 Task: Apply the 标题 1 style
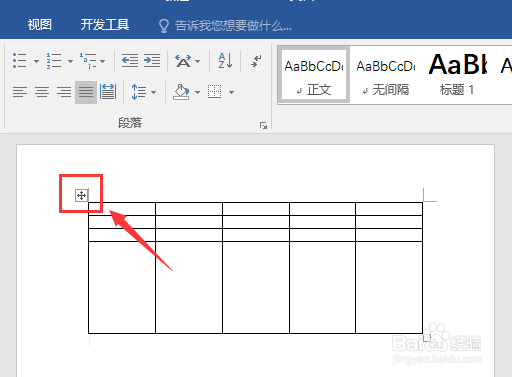click(x=457, y=75)
